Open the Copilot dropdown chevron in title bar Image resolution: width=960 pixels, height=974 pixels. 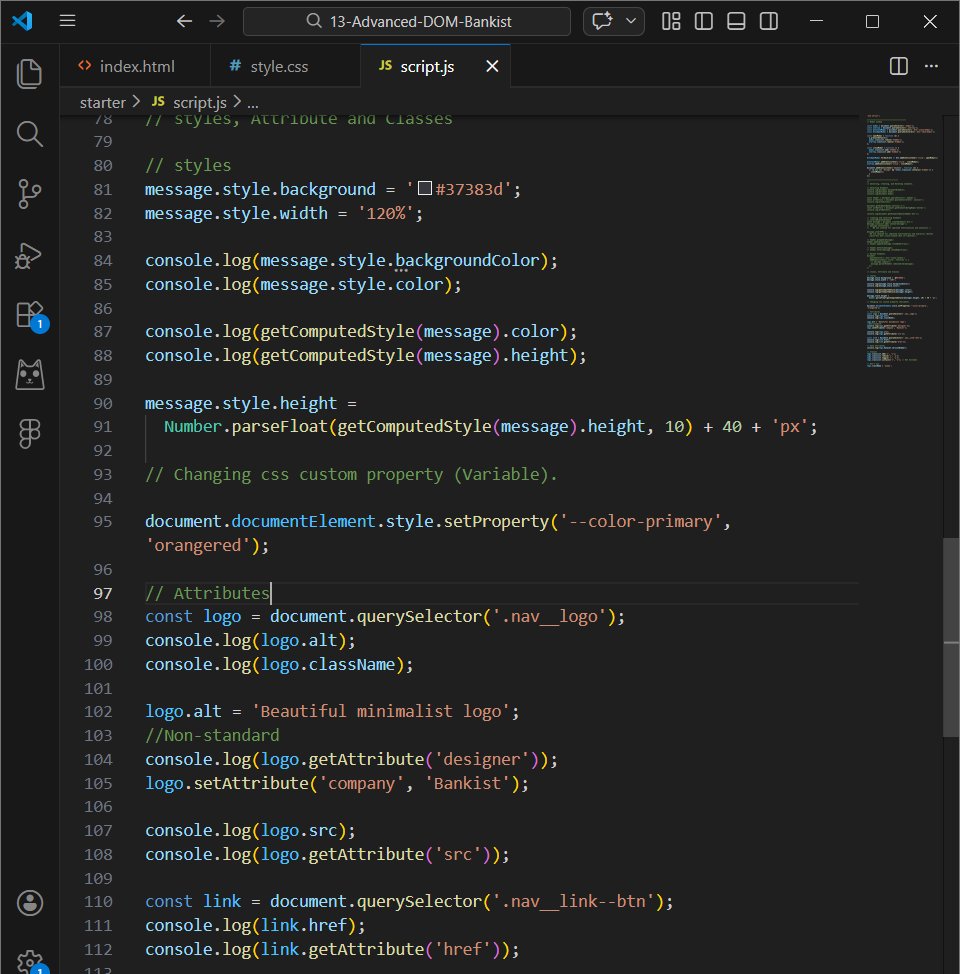(629, 20)
